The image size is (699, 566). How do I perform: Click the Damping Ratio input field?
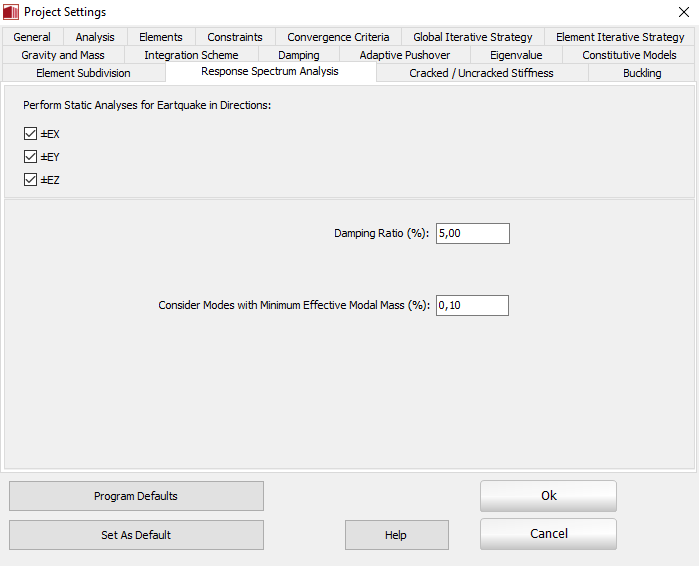[x=472, y=233]
